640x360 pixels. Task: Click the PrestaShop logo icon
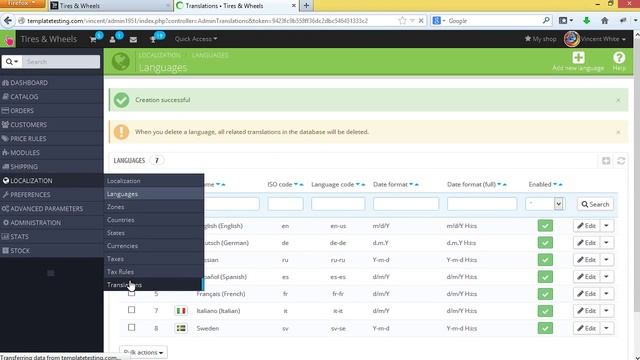[8, 40]
